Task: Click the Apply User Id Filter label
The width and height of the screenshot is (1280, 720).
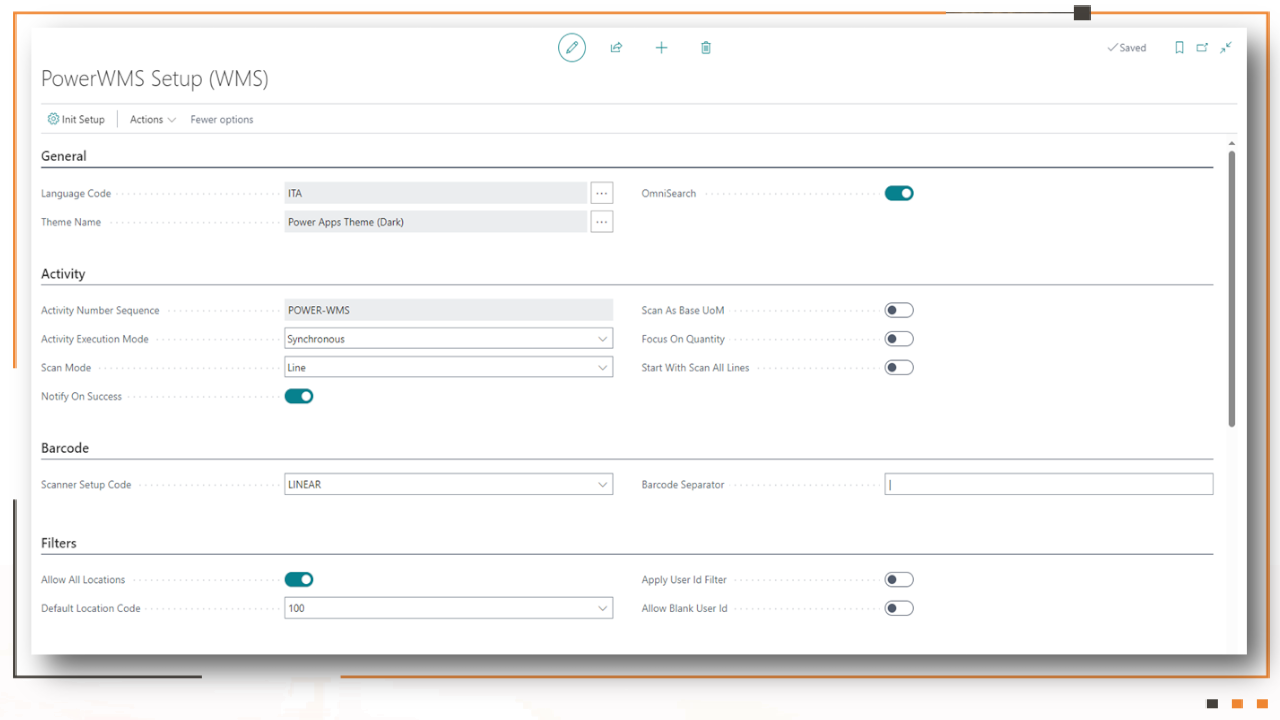Action: (x=684, y=579)
